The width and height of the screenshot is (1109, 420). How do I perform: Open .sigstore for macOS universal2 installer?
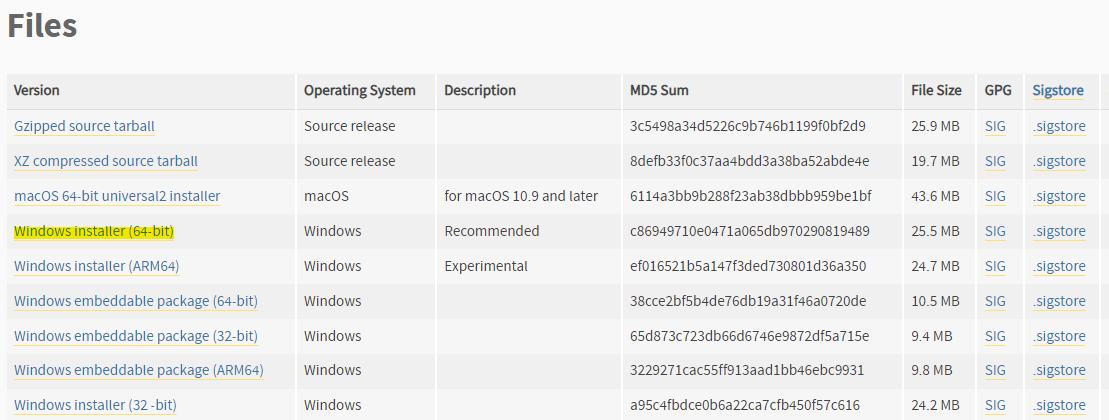[1059, 196]
